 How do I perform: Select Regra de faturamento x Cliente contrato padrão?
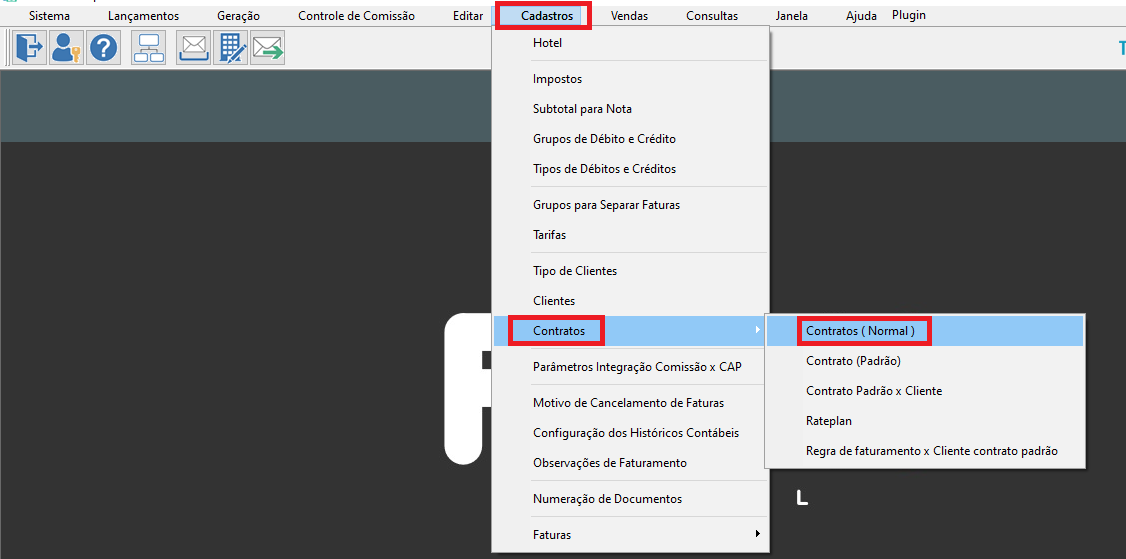coord(925,451)
